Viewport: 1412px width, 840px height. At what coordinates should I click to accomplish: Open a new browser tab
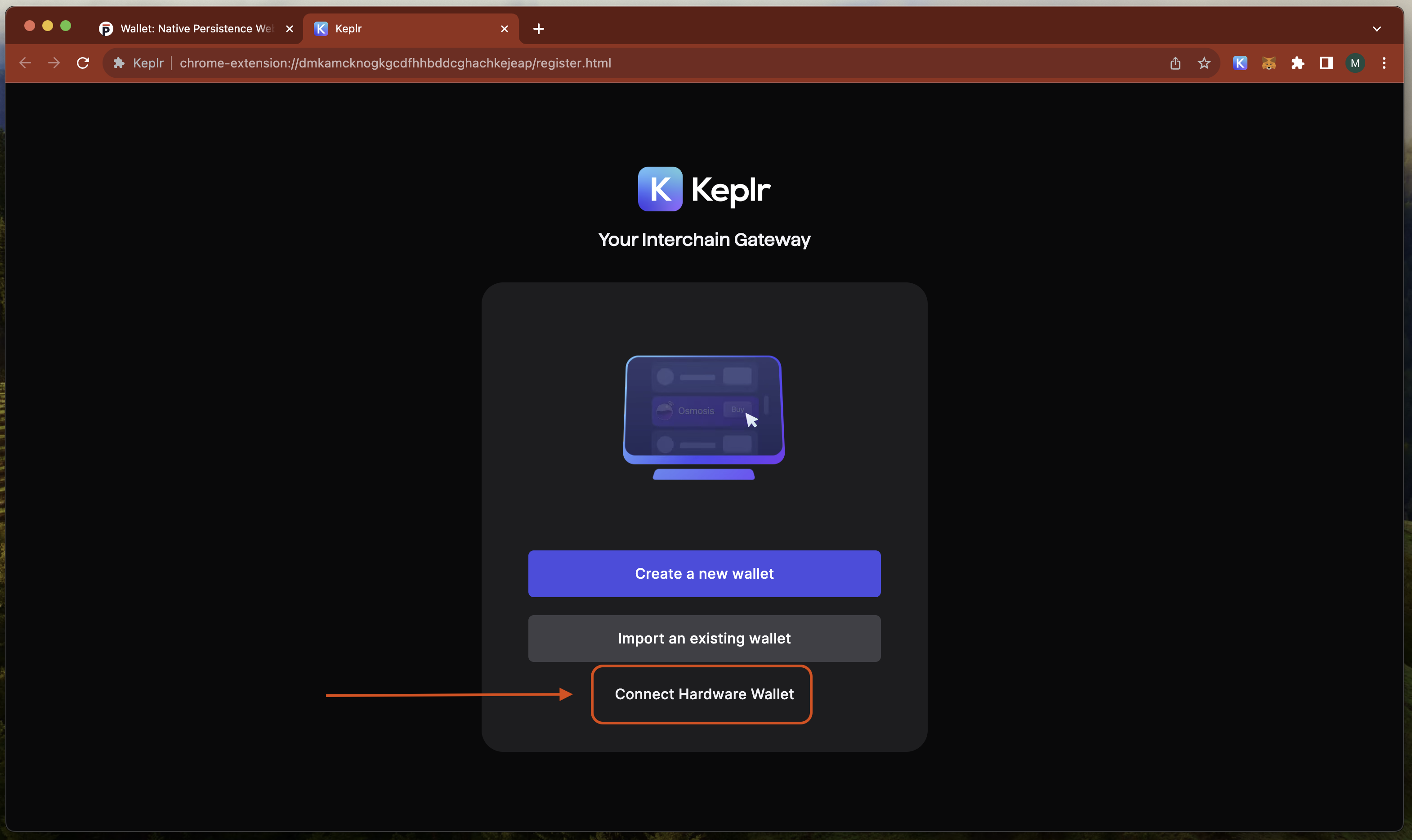click(538, 28)
